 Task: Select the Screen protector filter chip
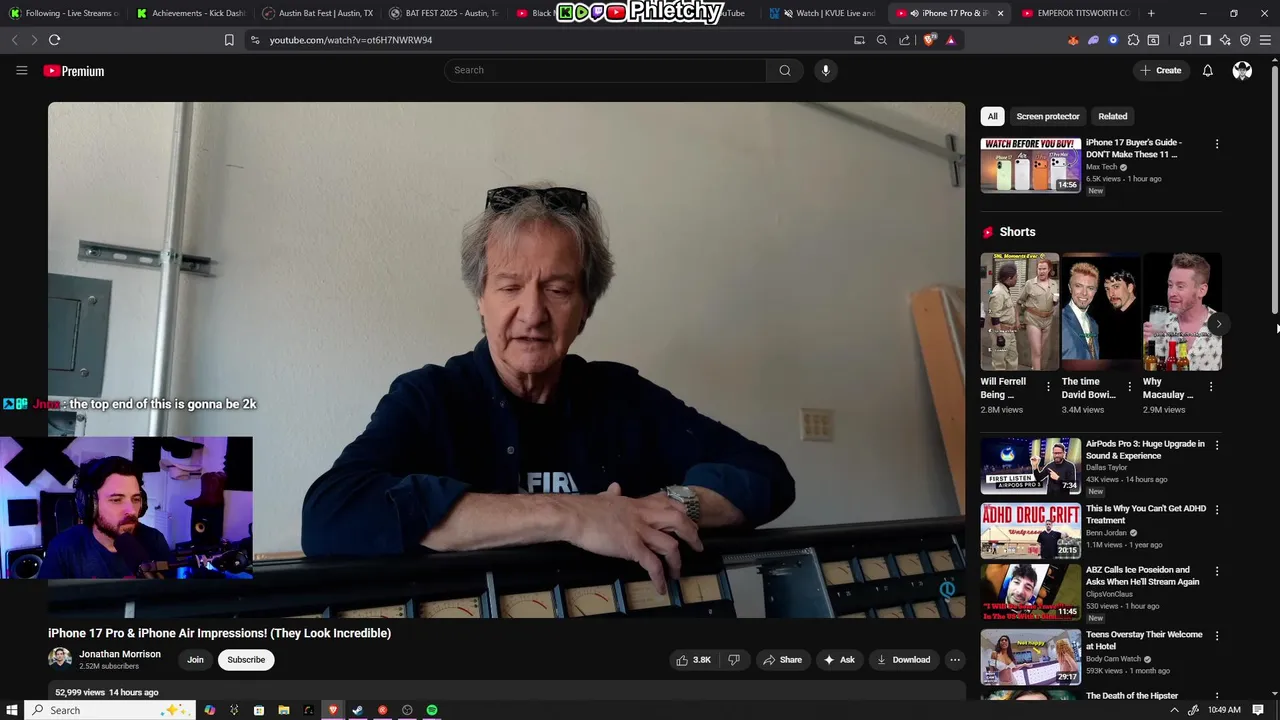click(x=1048, y=116)
